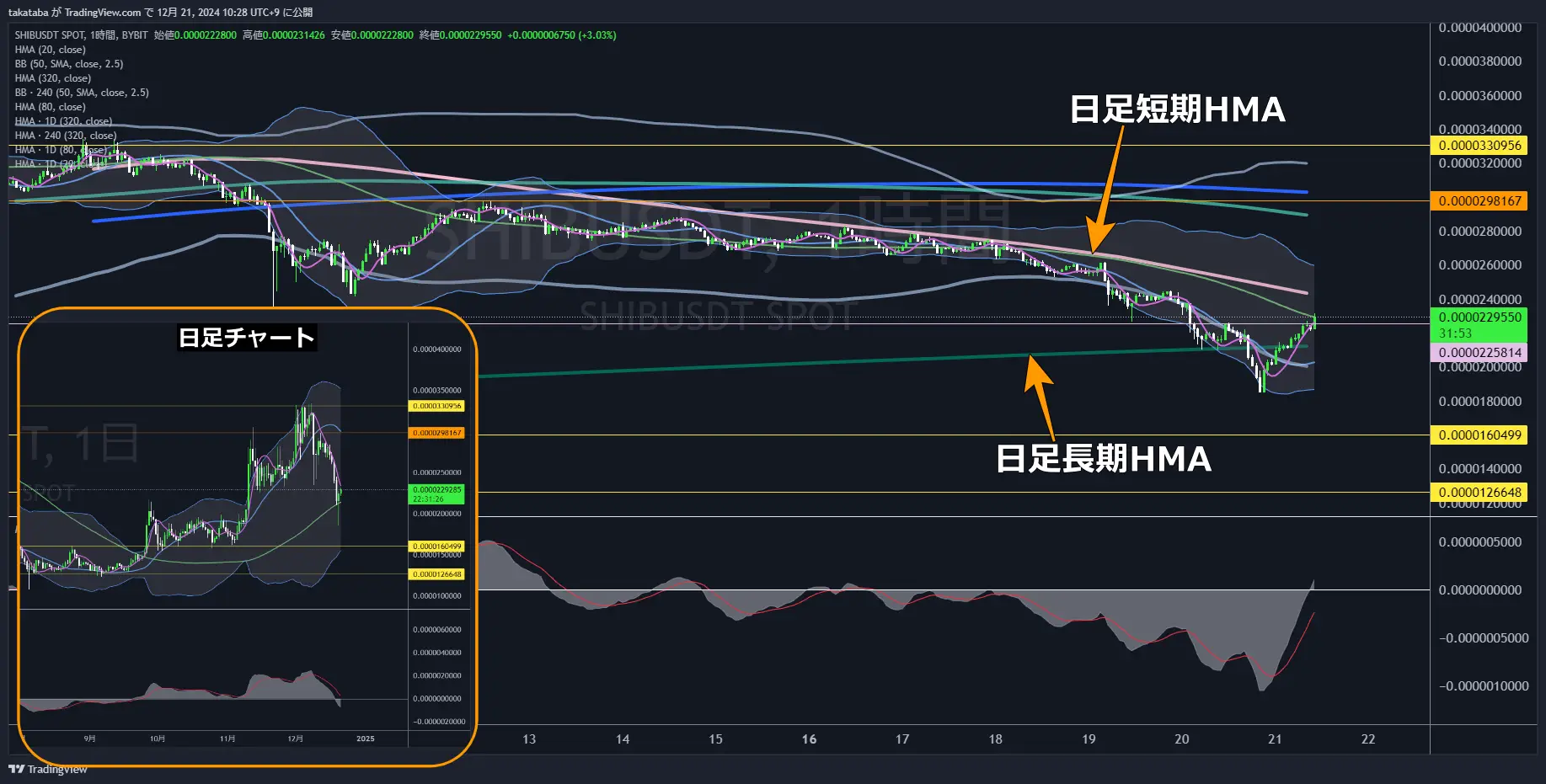Click date label 15 on time axis
Image resolution: width=1546 pixels, height=784 pixels.
pyautogui.click(x=715, y=739)
